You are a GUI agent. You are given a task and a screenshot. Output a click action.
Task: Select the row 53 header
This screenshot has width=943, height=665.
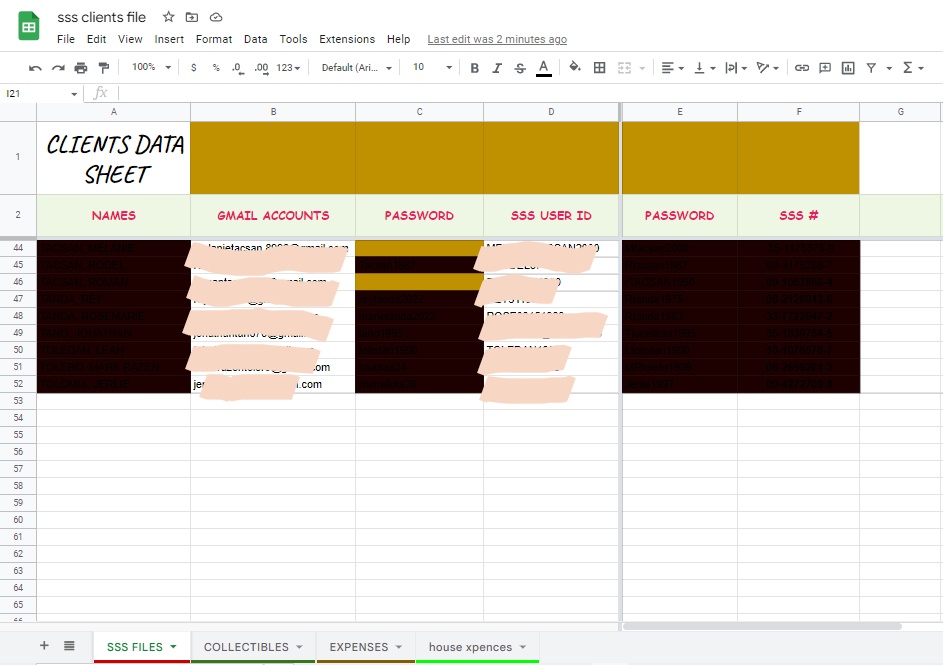pyautogui.click(x=18, y=400)
